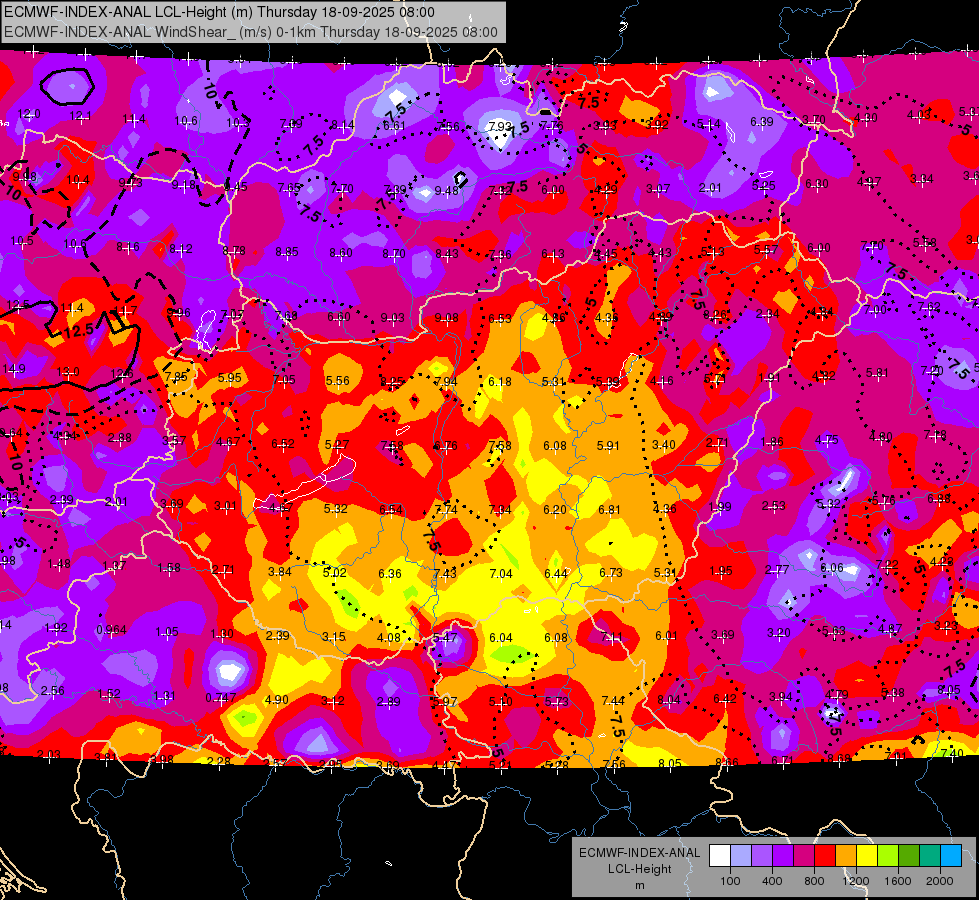Click the wind shear value 5.27
Screen dimensions: 979x900
tap(337, 445)
